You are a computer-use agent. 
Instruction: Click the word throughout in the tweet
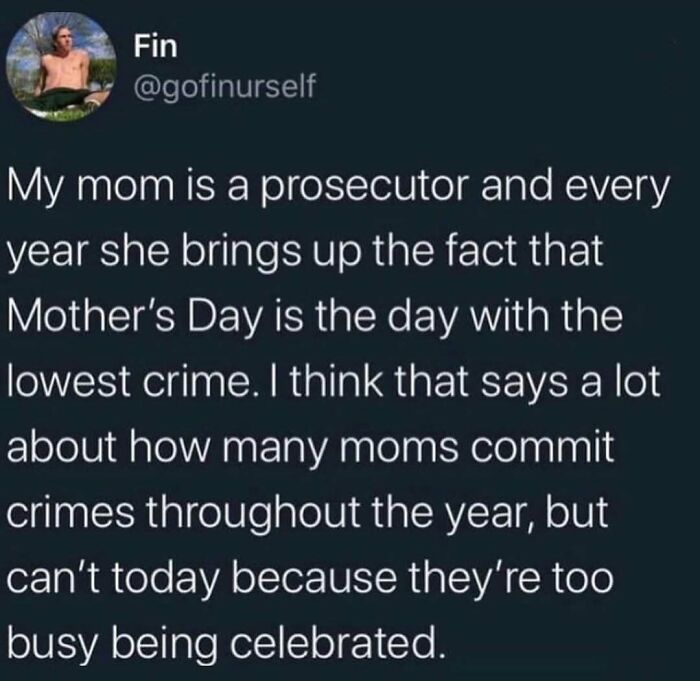coord(241,512)
